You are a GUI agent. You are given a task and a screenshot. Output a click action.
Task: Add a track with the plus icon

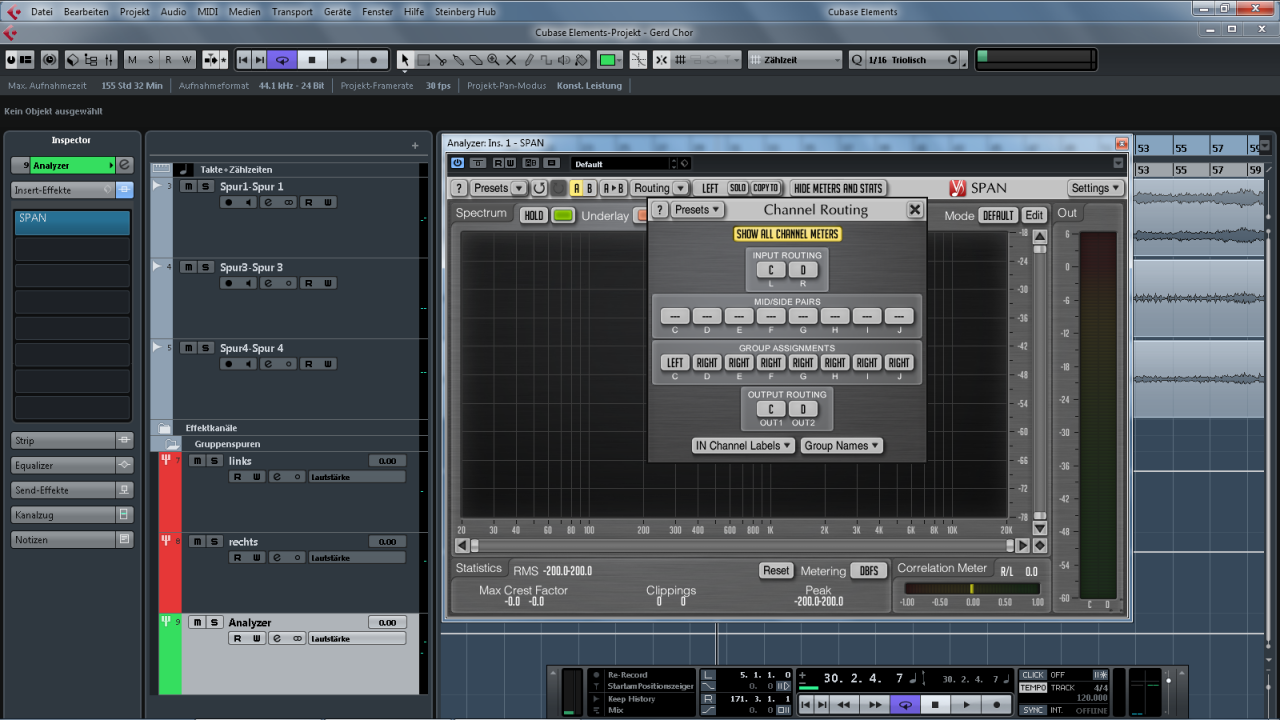(415, 146)
